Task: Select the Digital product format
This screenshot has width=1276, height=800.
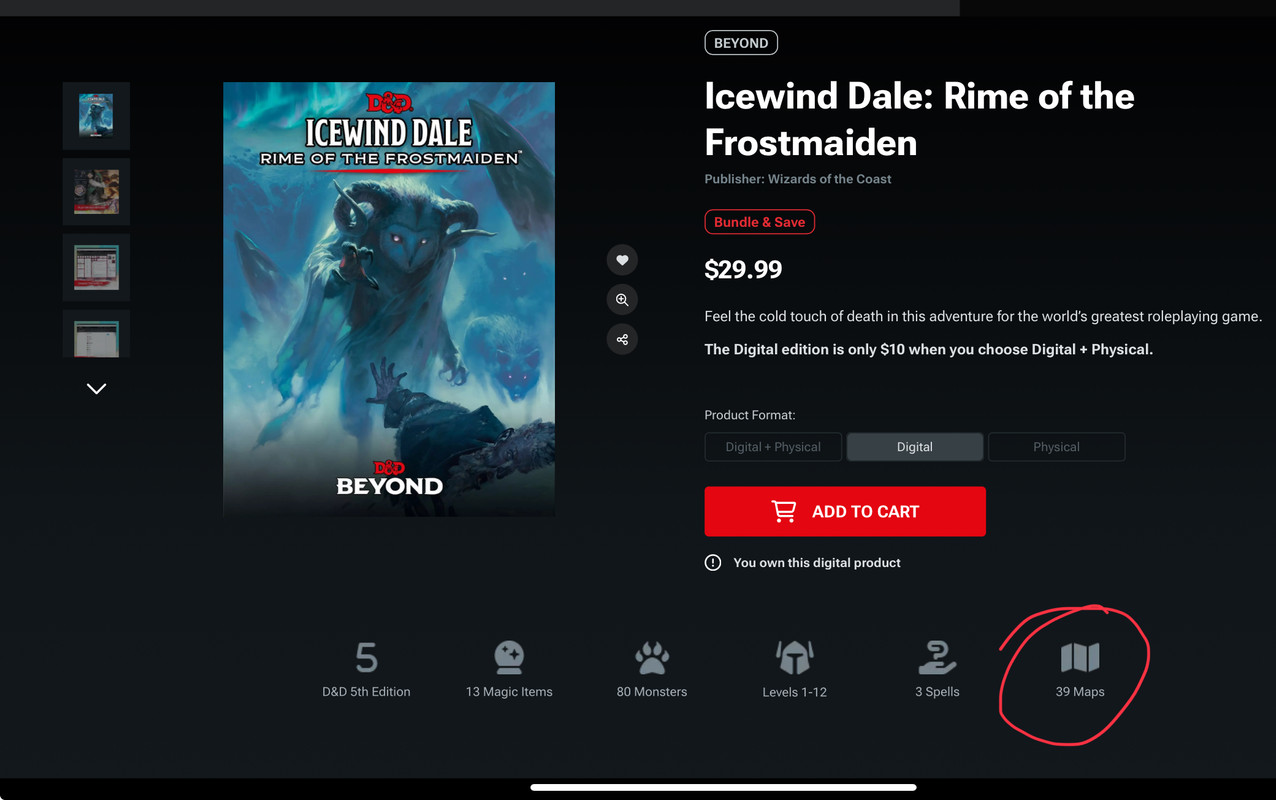Action: tap(915, 447)
